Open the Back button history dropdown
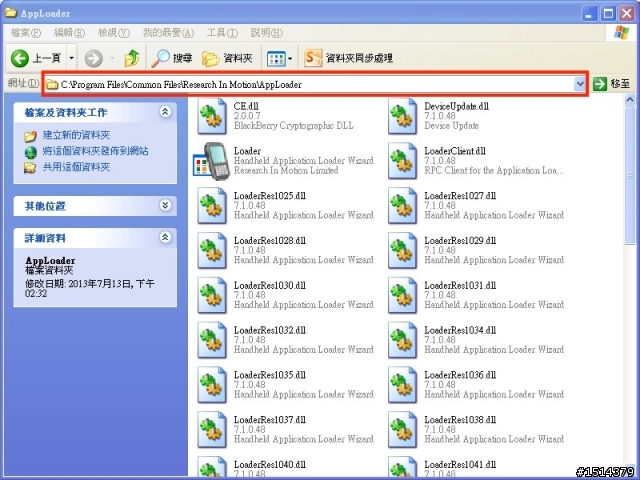This screenshot has width=640, height=480. click(71, 58)
